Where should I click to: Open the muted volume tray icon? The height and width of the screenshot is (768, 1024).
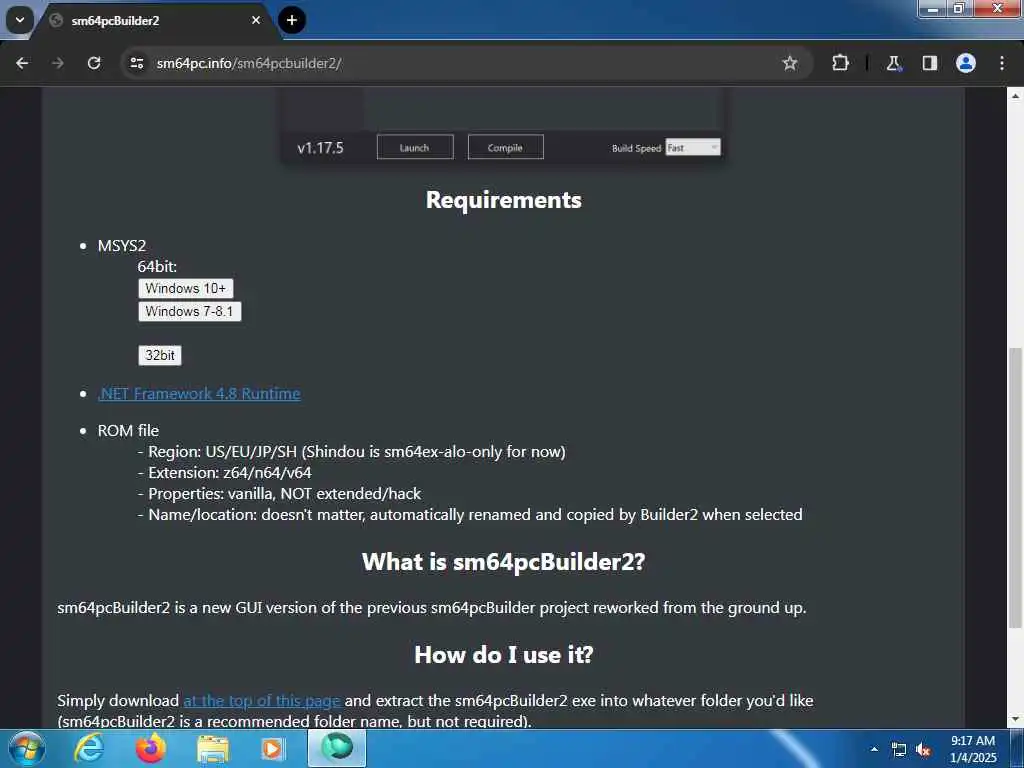(923, 749)
